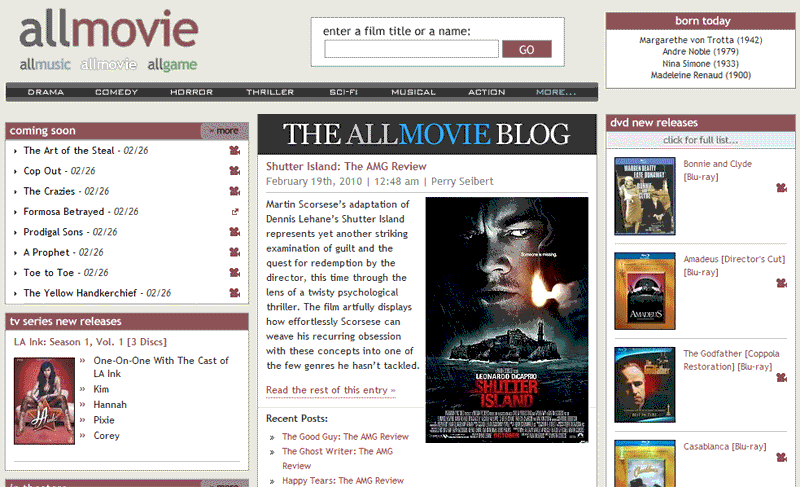The image size is (800, 487).
Task: Click Madeleine Renaud in born today
Action: pyautogui.click(x=701, y=75)
